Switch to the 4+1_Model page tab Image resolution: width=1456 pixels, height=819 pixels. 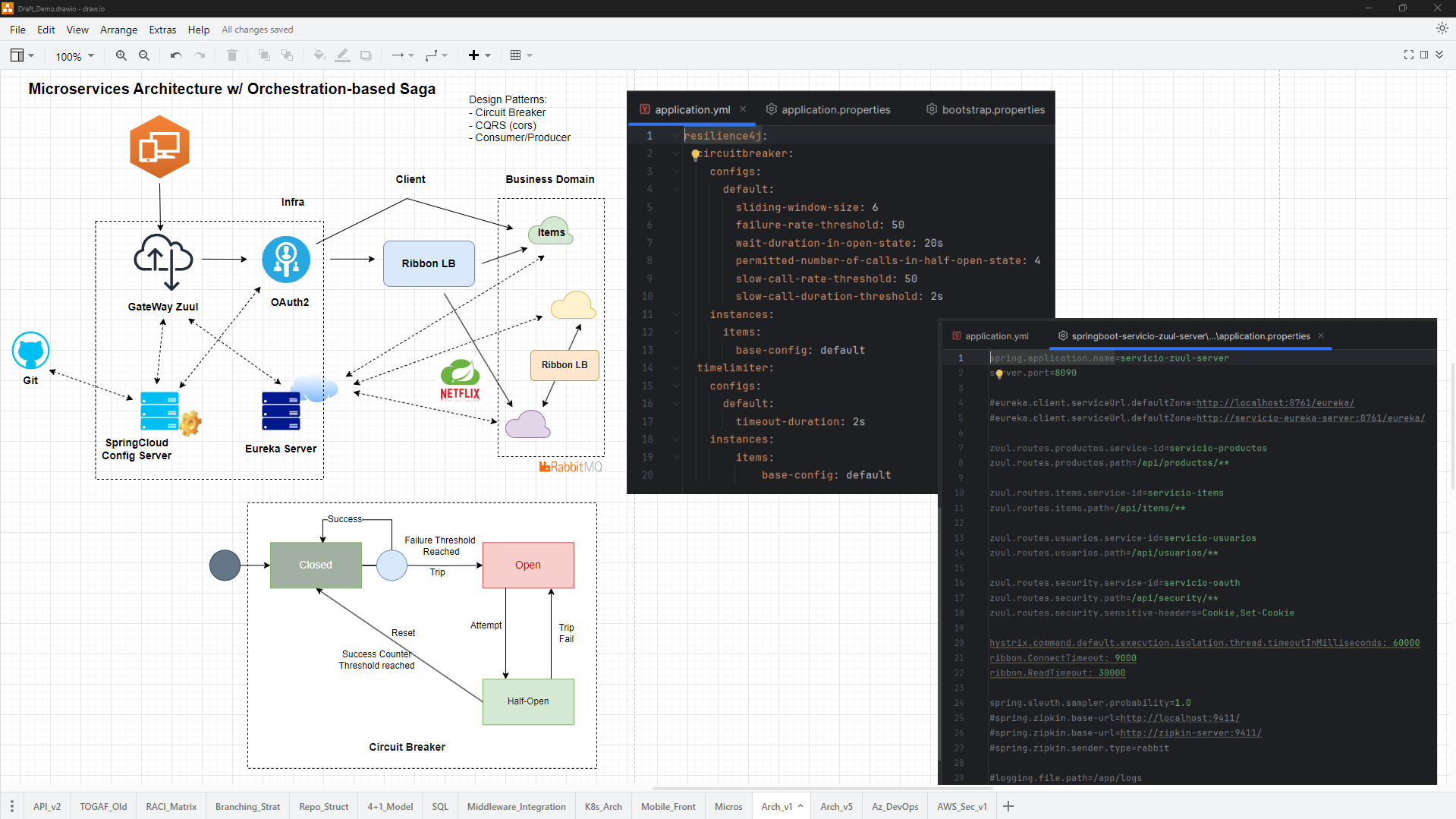point(390,806)
